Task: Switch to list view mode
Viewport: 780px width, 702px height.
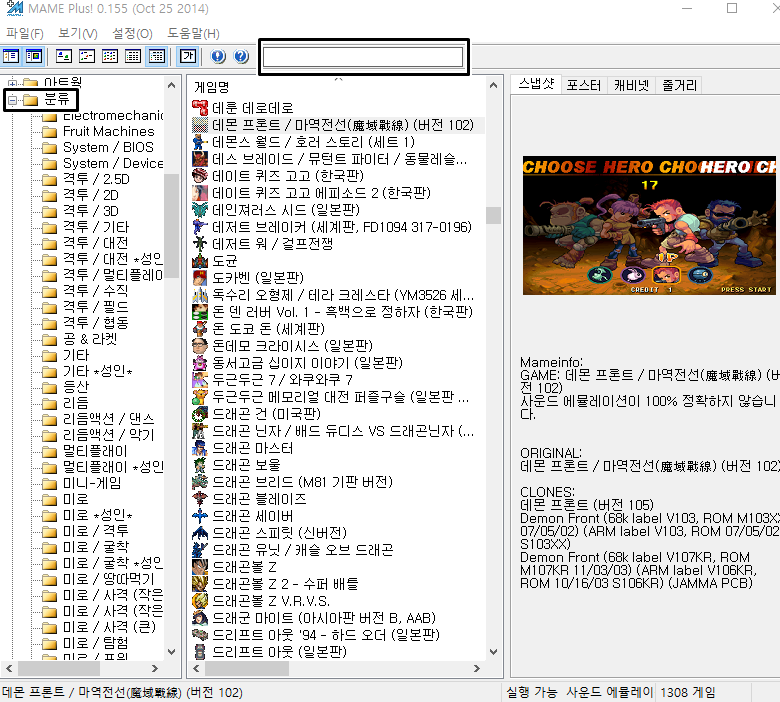Action: tap(110, 56)
